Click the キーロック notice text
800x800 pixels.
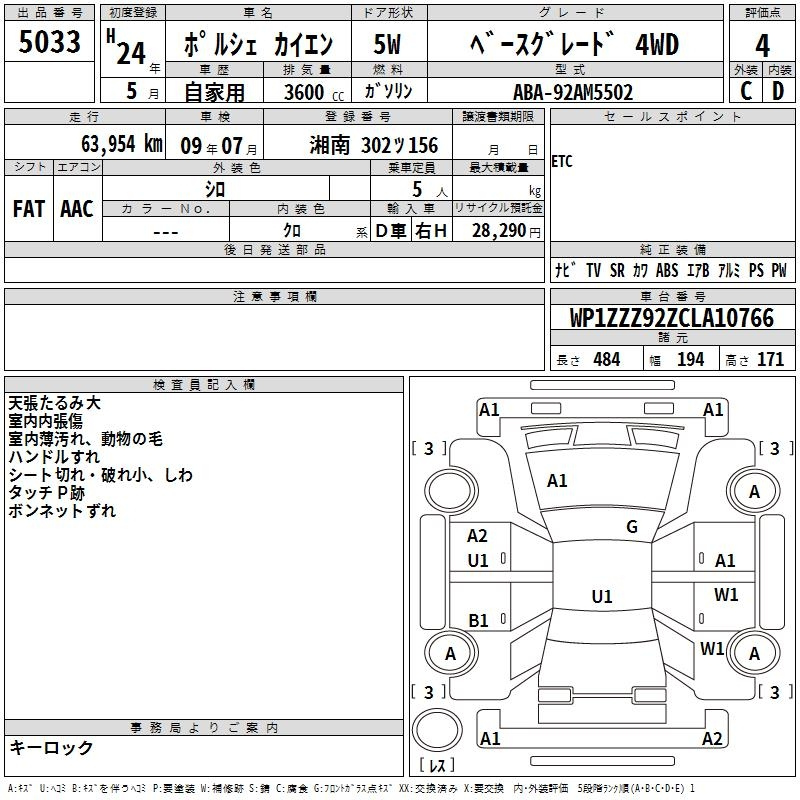[x=51, y=748]
